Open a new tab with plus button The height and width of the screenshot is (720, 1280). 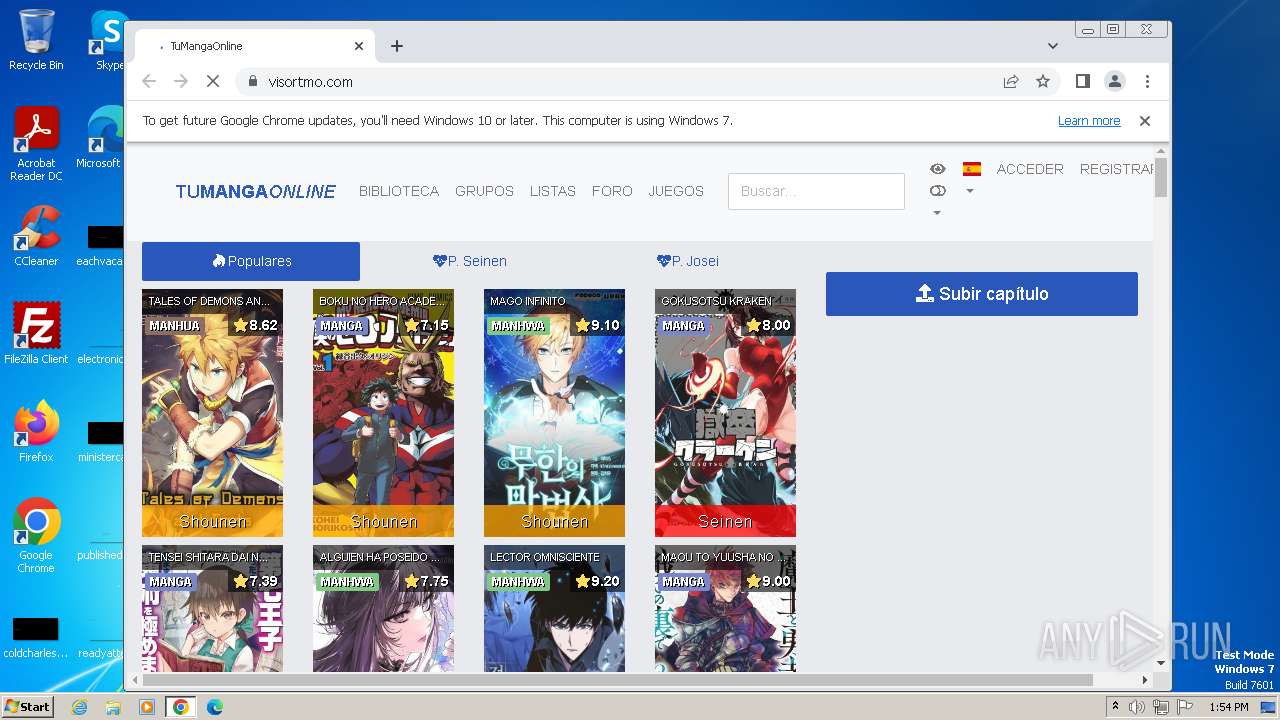(x=397, y=46)
